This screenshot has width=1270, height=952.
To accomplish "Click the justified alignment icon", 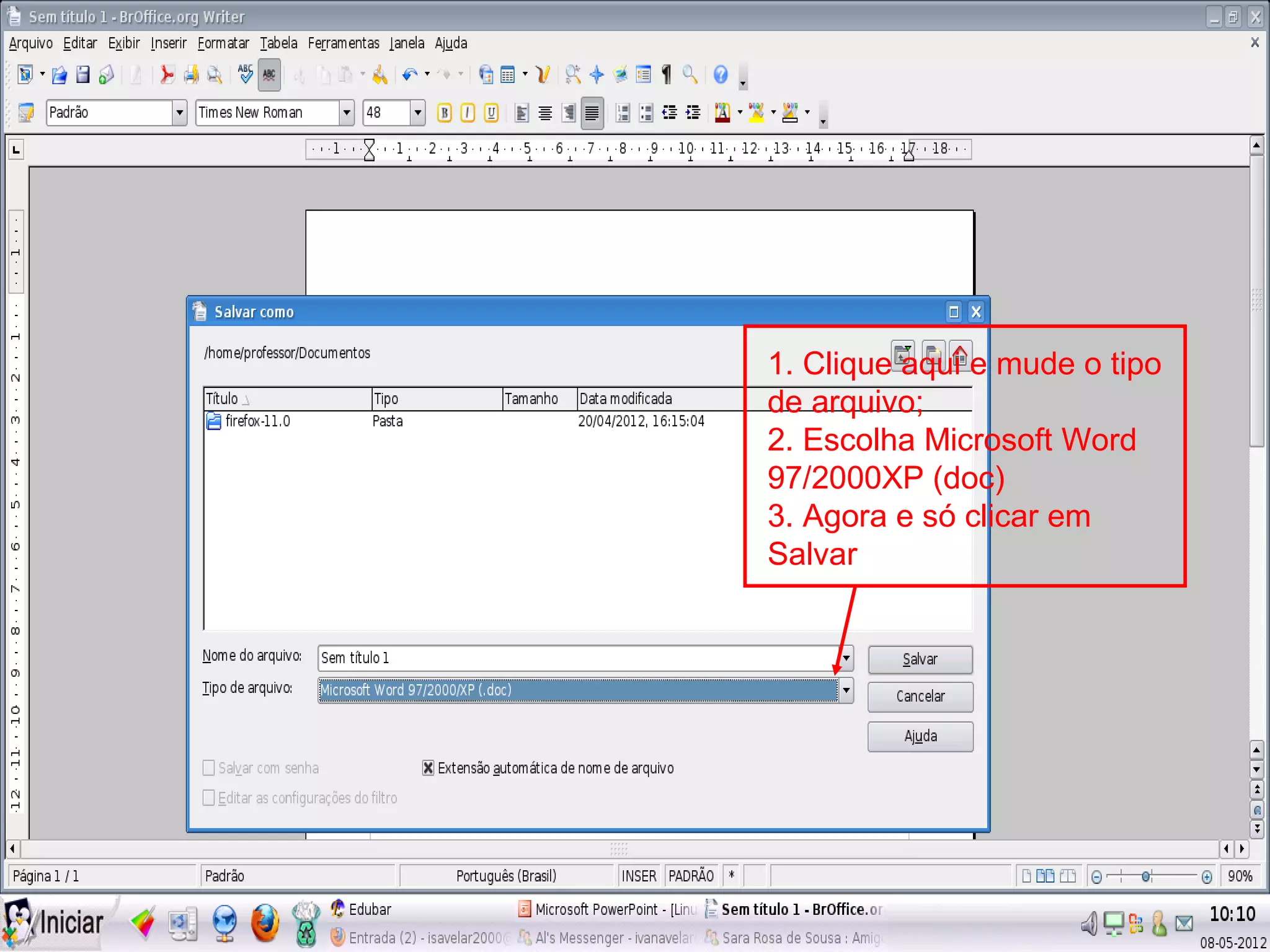I will click(592, 113).
